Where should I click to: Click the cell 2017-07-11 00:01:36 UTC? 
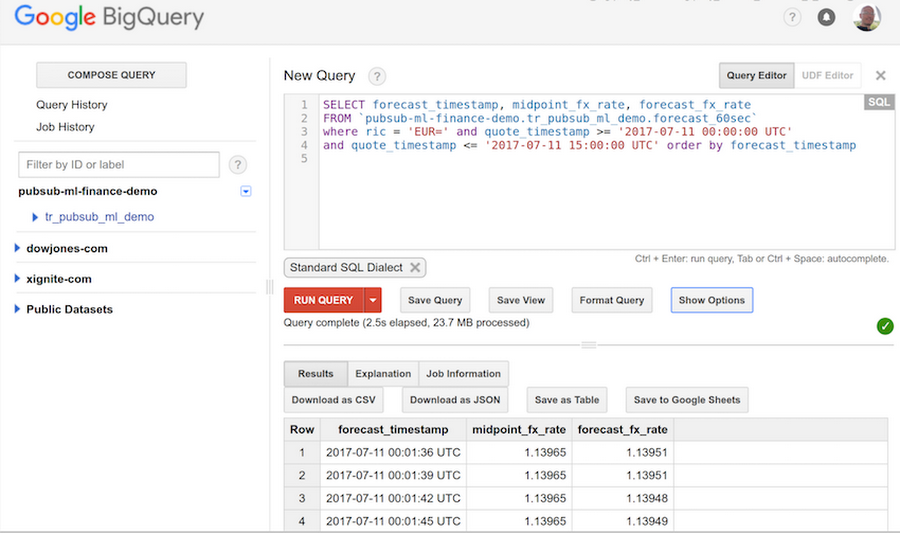(393, 453)
